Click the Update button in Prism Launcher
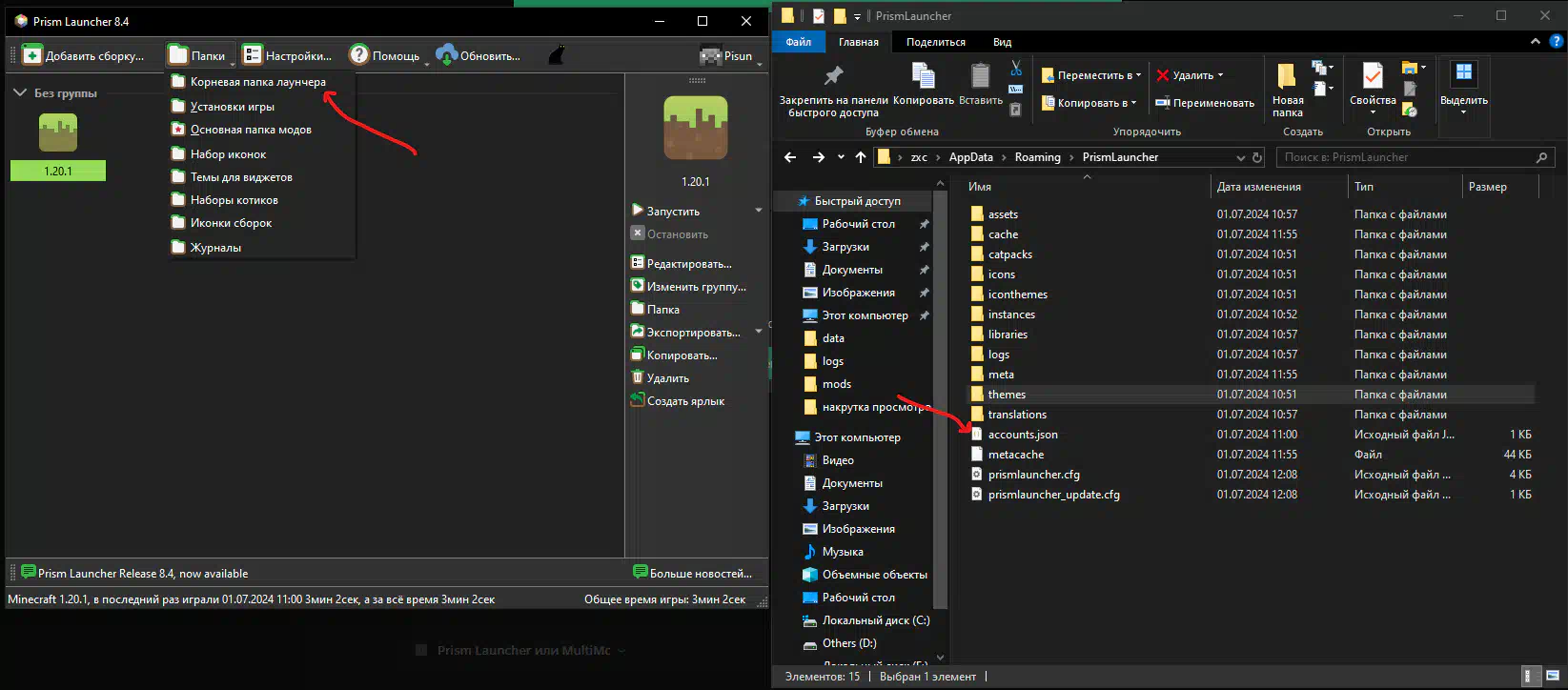This screenshot has width=1568, height=690. coord(478,55)
